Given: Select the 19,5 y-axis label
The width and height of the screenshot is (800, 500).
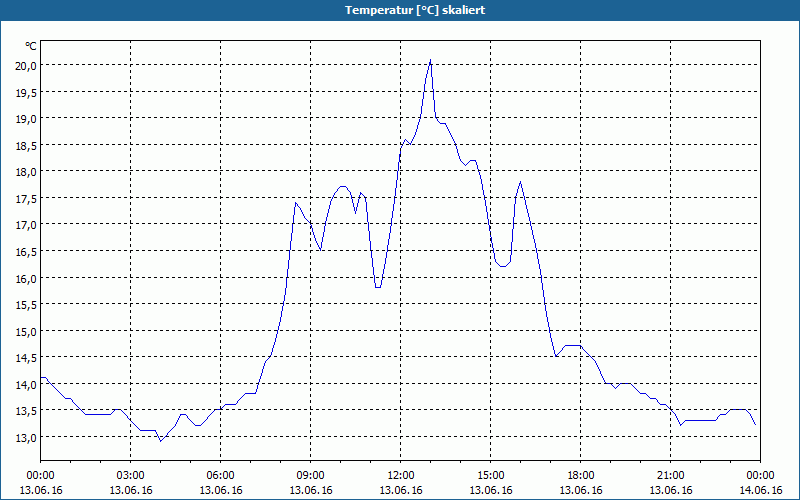Looking at the screenshot, I should (x=26, y=92).
